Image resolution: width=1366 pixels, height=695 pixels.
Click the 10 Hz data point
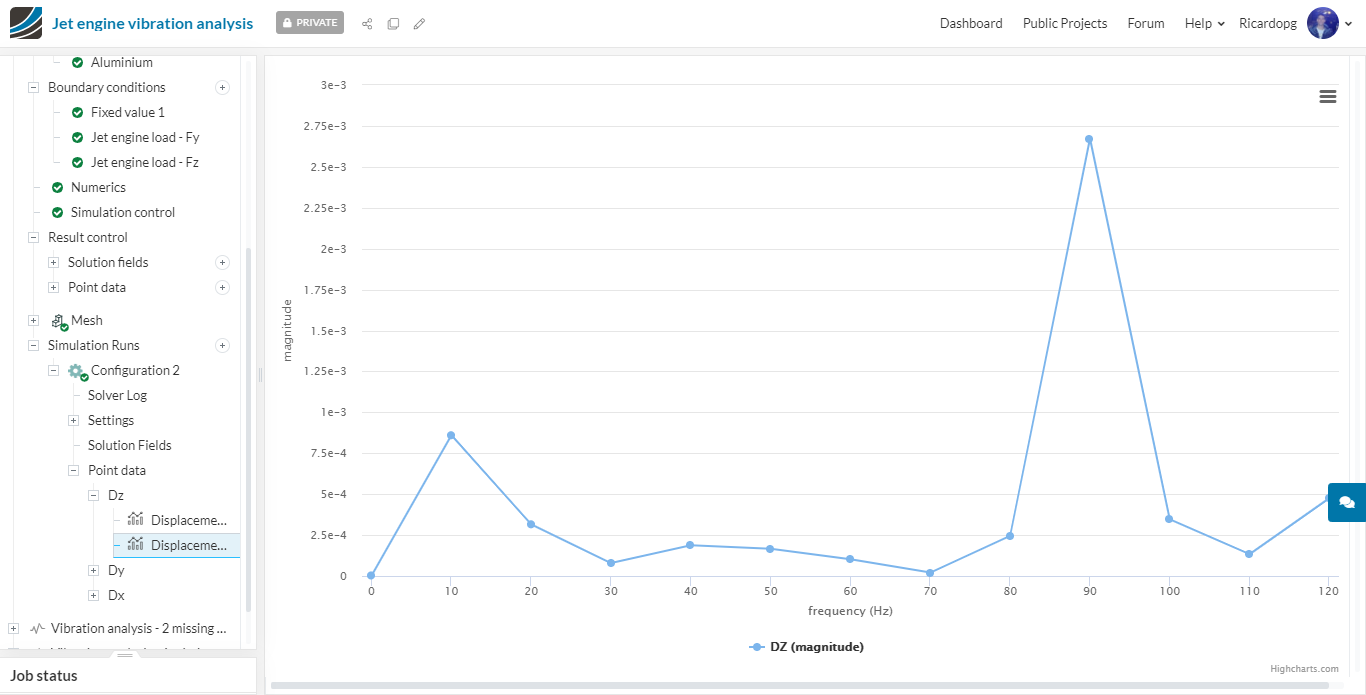point(451,435)
